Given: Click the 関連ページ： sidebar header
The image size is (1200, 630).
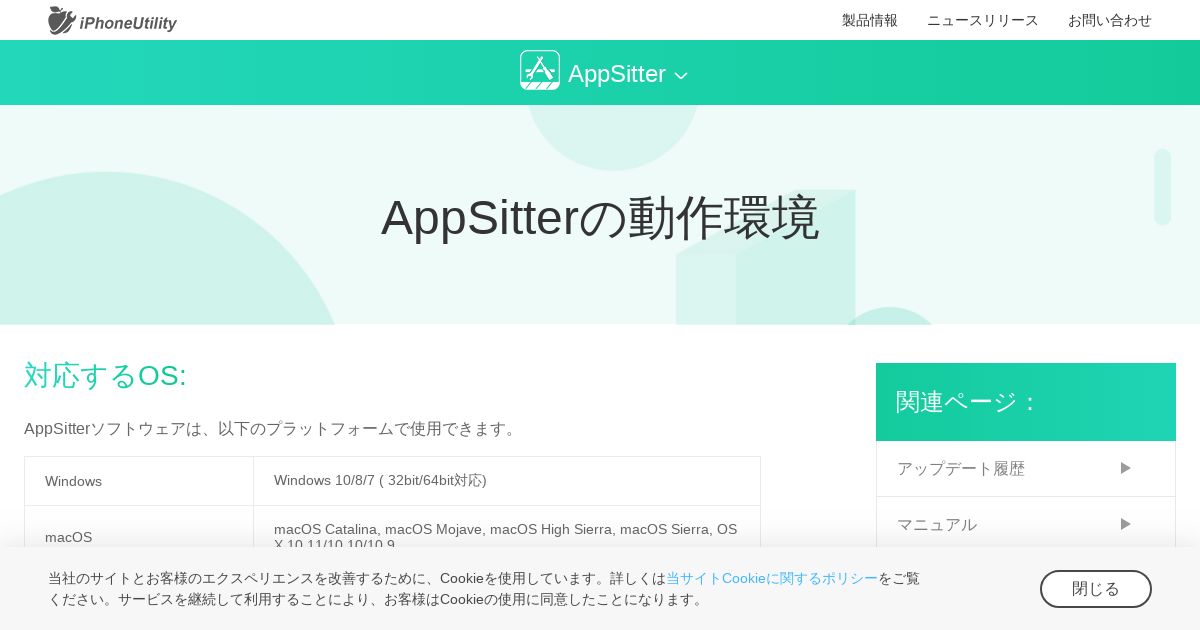Looking at the screenshot, I should [x=1026, y=402].
